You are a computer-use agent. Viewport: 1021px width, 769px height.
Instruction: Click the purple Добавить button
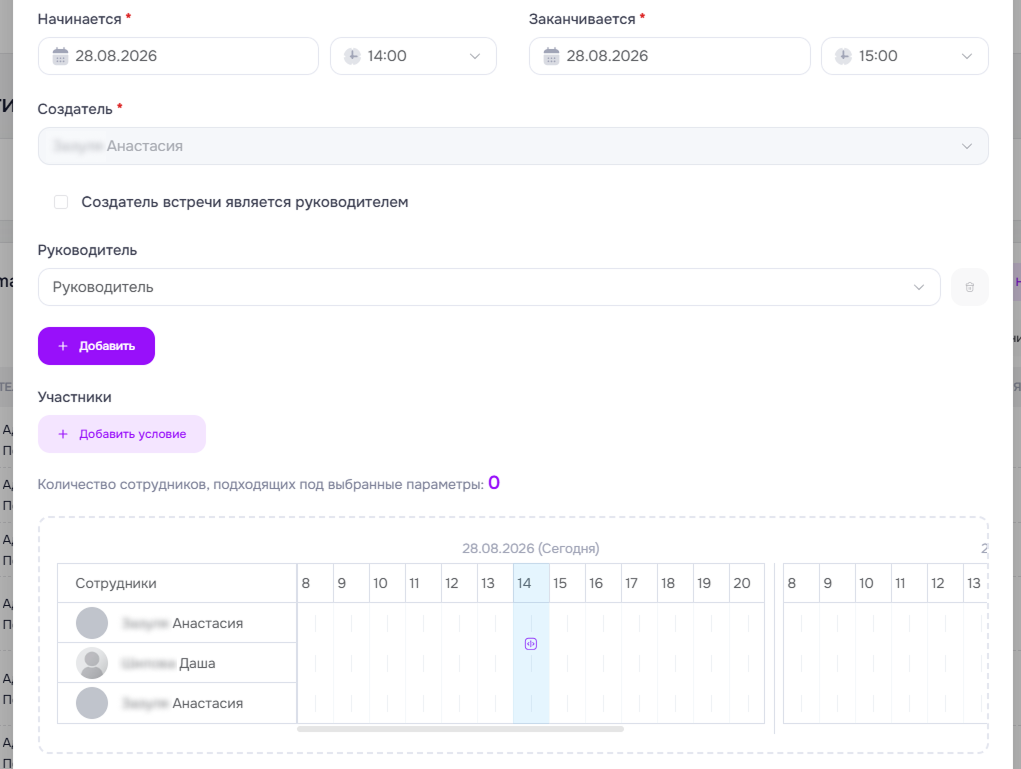tap(96, 346)
